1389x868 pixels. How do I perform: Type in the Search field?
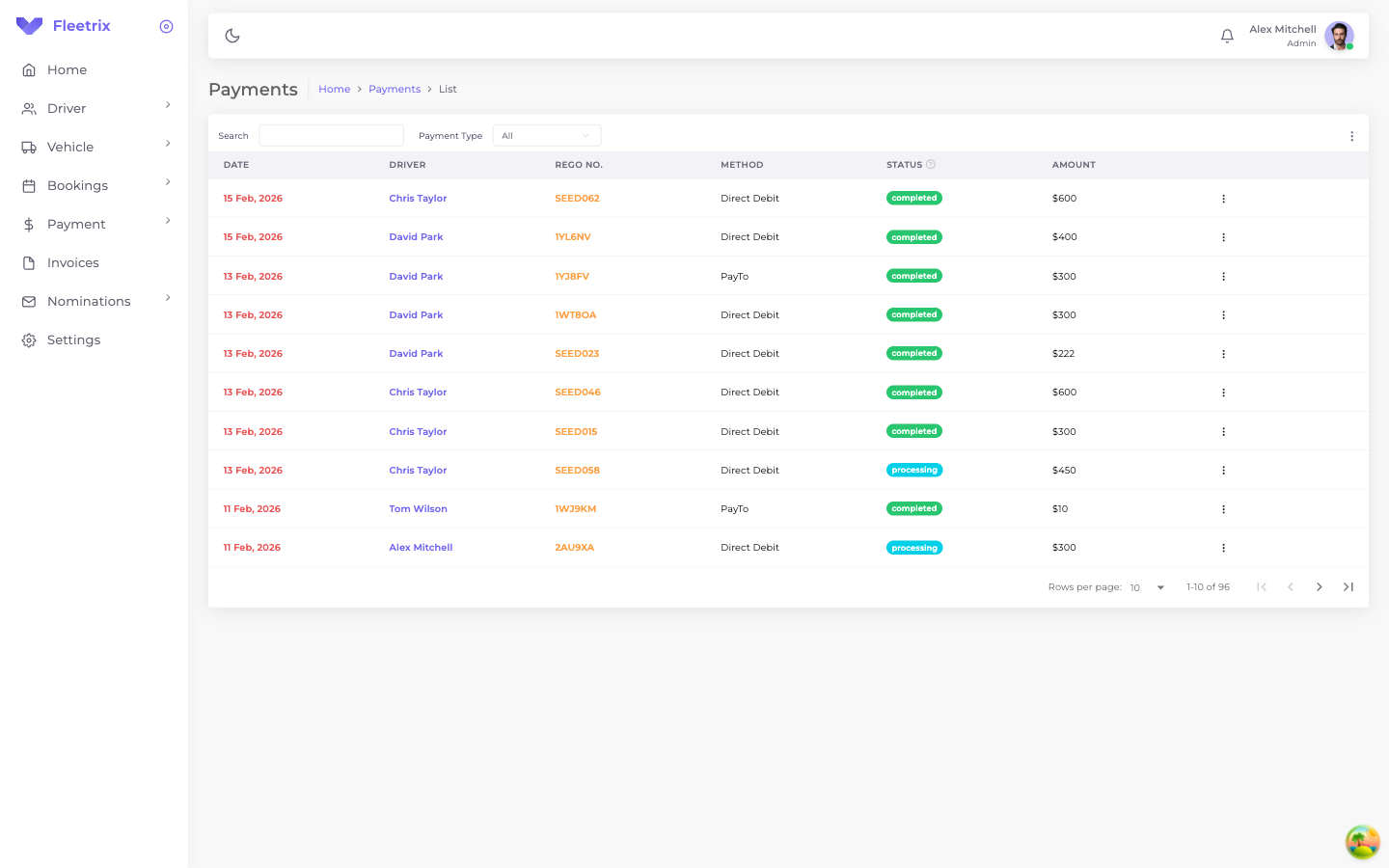click(331, 135)
